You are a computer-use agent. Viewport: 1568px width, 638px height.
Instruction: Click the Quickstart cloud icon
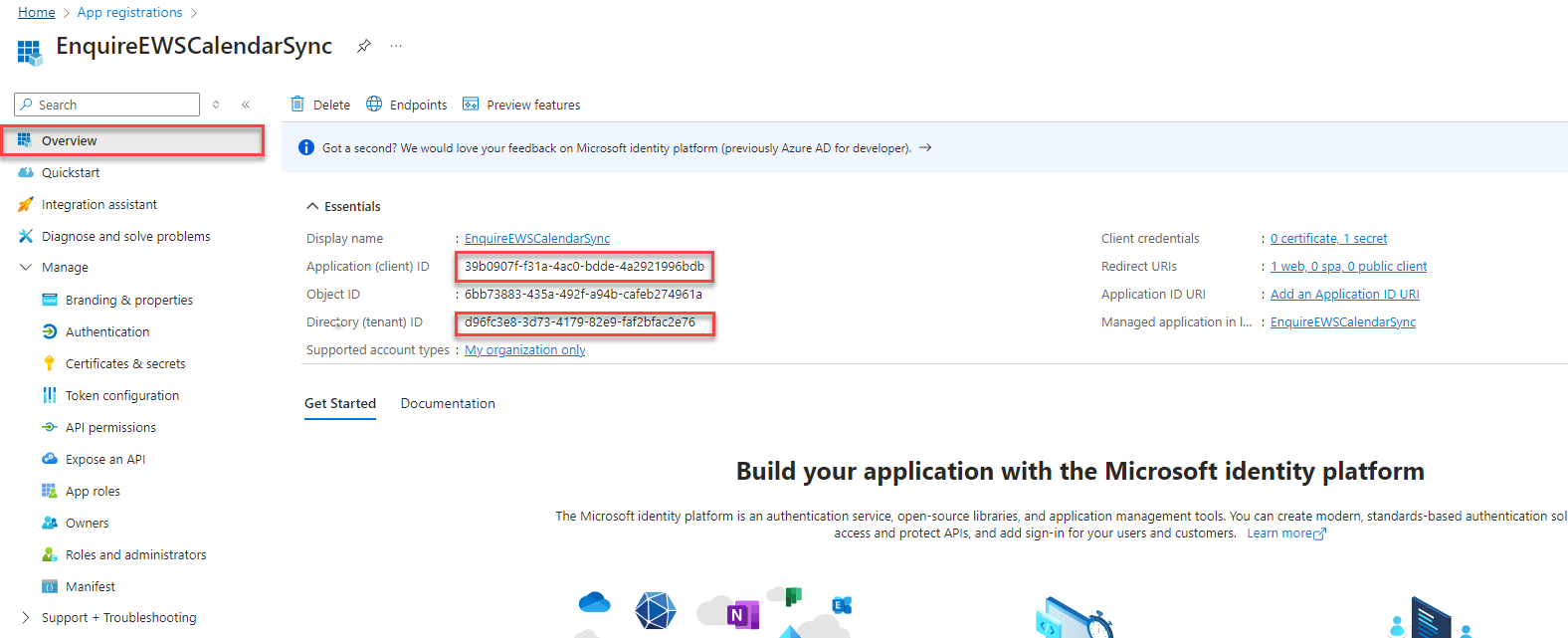pyautogui.click(x=26, y=172)
